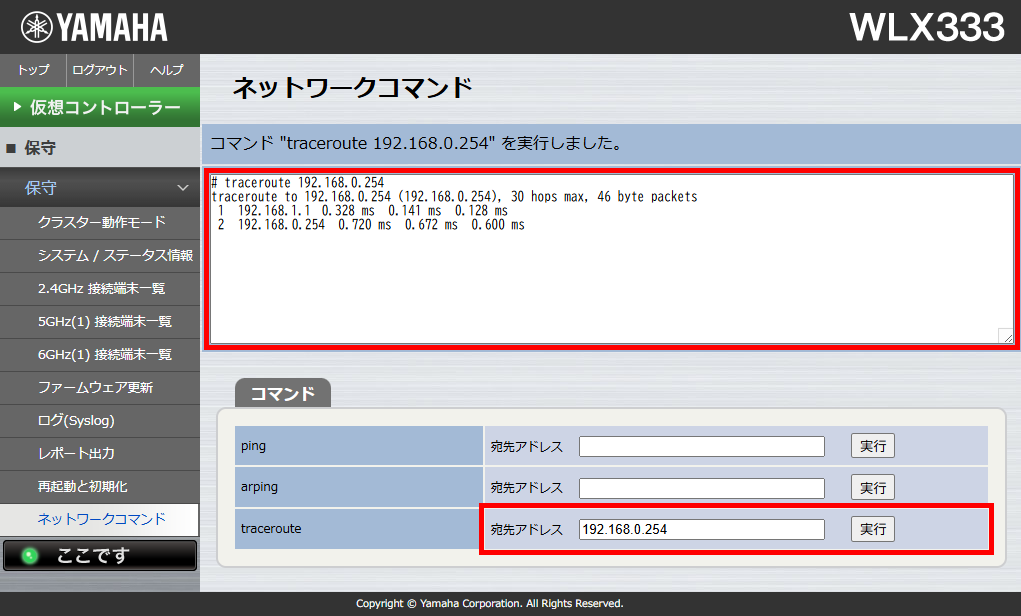Grab the output text area resize handle
Viewport: 1021px width, 616px height.
click(1007, 337)
